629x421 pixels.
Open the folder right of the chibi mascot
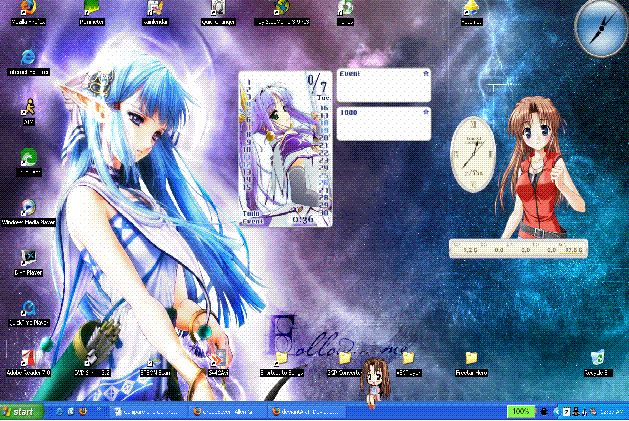tap(408, 362)
